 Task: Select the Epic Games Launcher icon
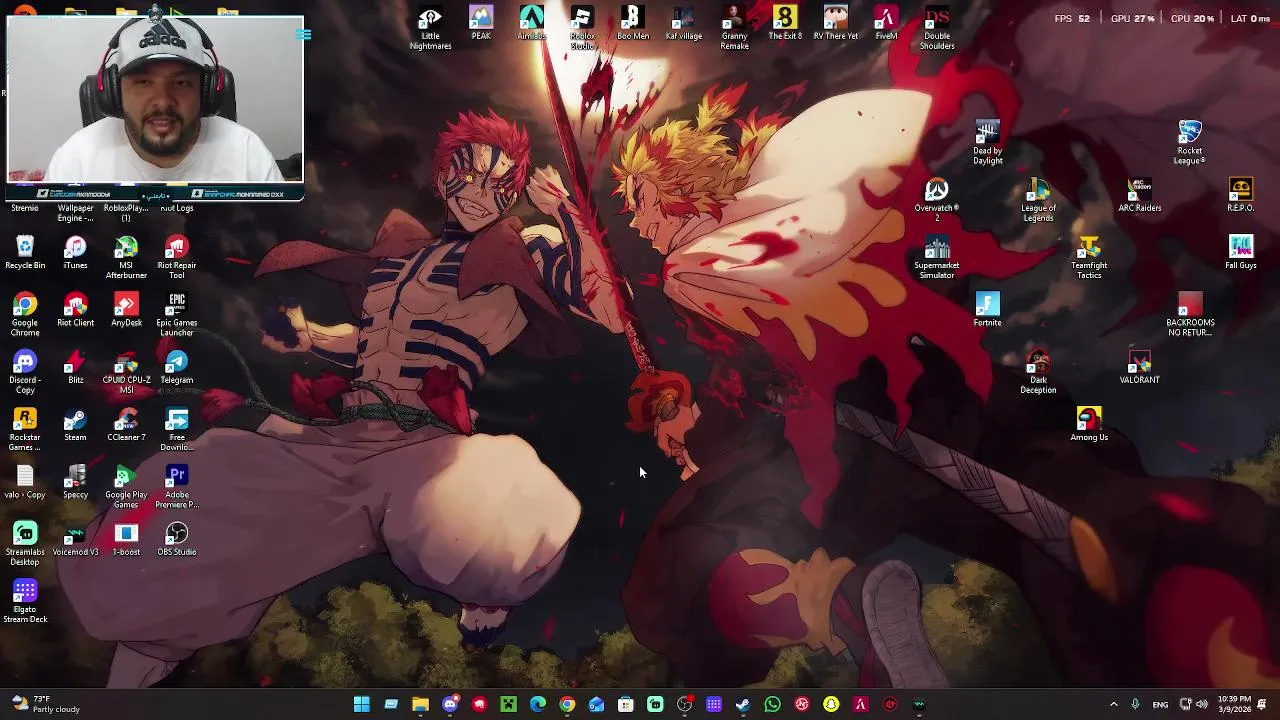click(176, 315)
